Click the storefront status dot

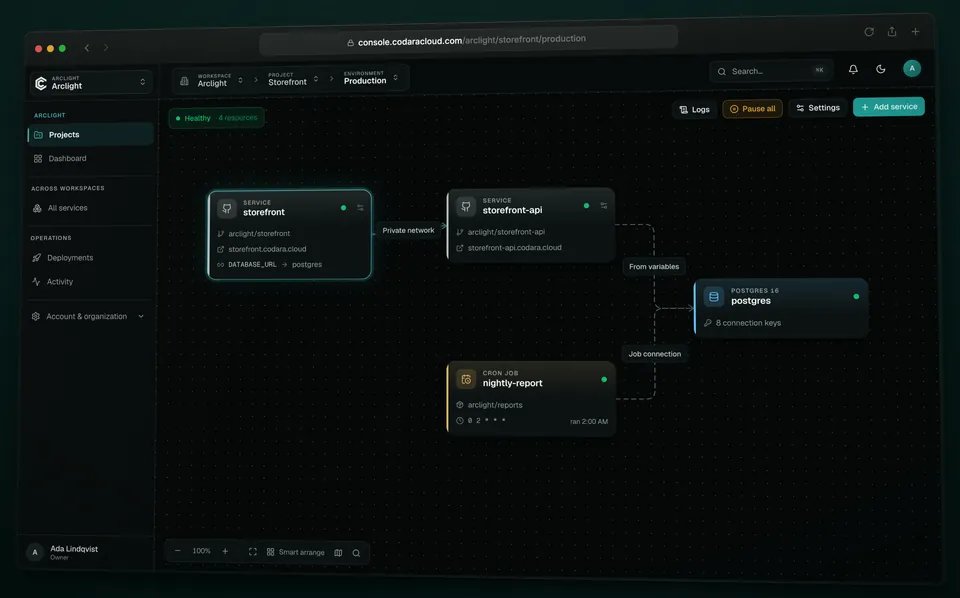343,208
